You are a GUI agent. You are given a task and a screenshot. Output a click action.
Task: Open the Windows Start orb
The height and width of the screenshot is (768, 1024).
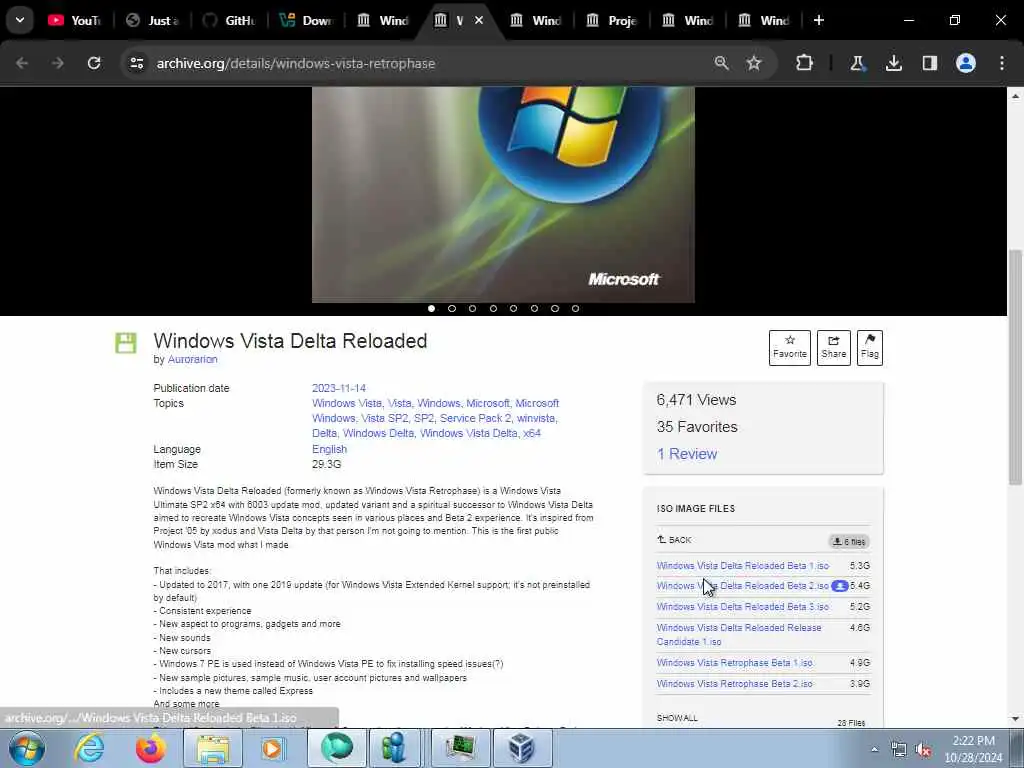tap(27, 748)
